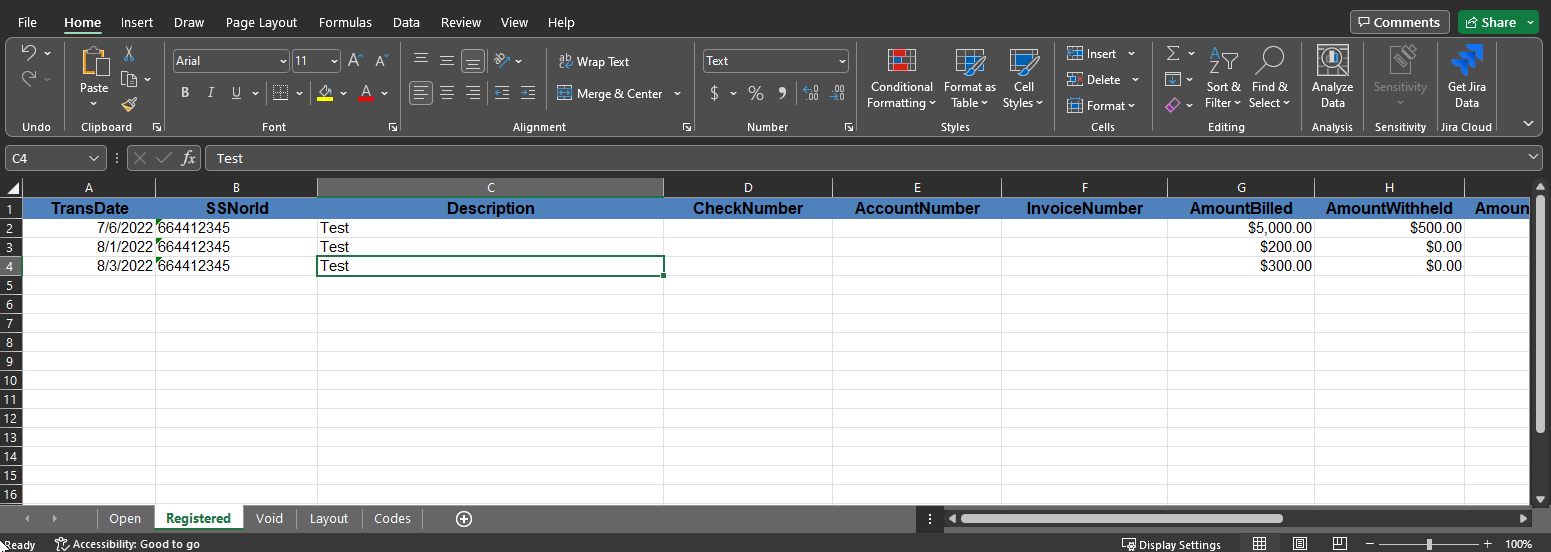Copy selection using Copy icon
Viewport: 1551px width, 552px height.
coord(129,79)
